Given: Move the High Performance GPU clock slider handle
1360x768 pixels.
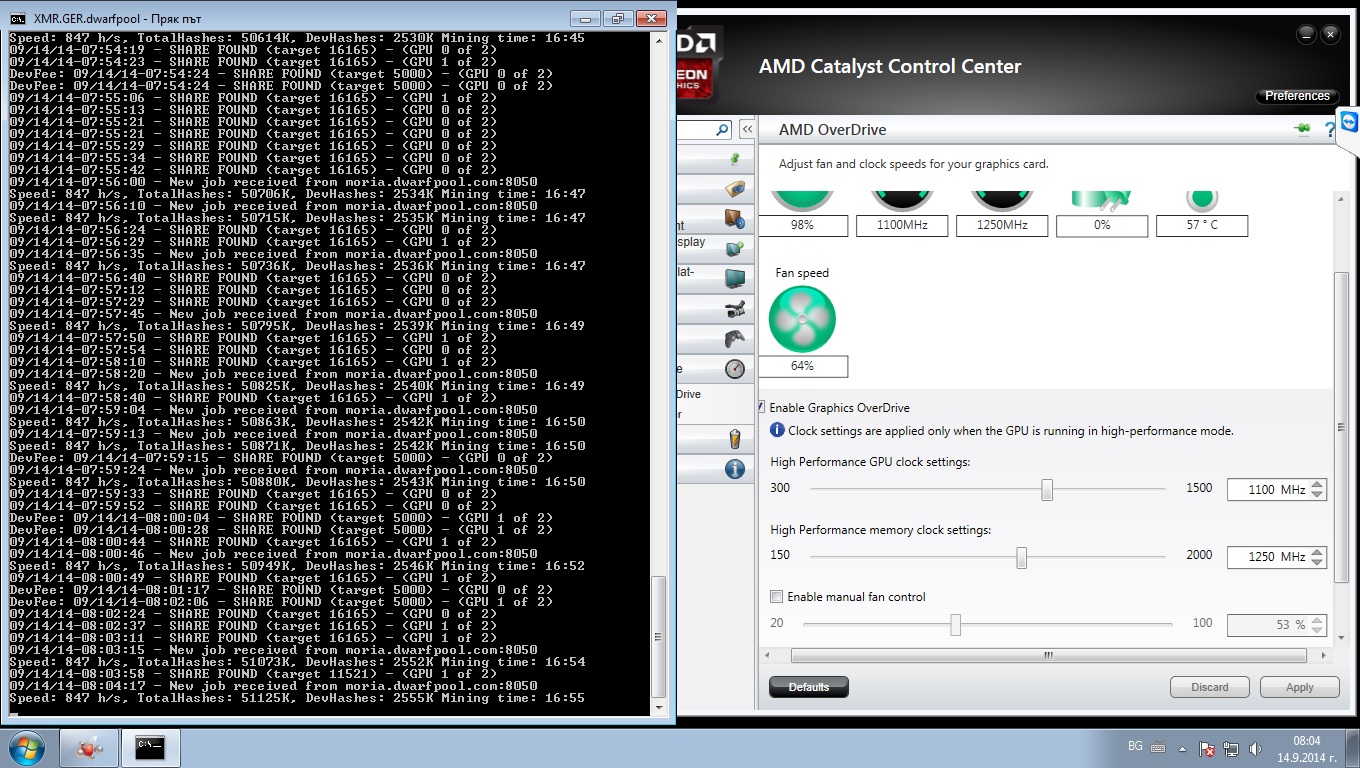Looking at the screenshot, I should click(1047, 489).
